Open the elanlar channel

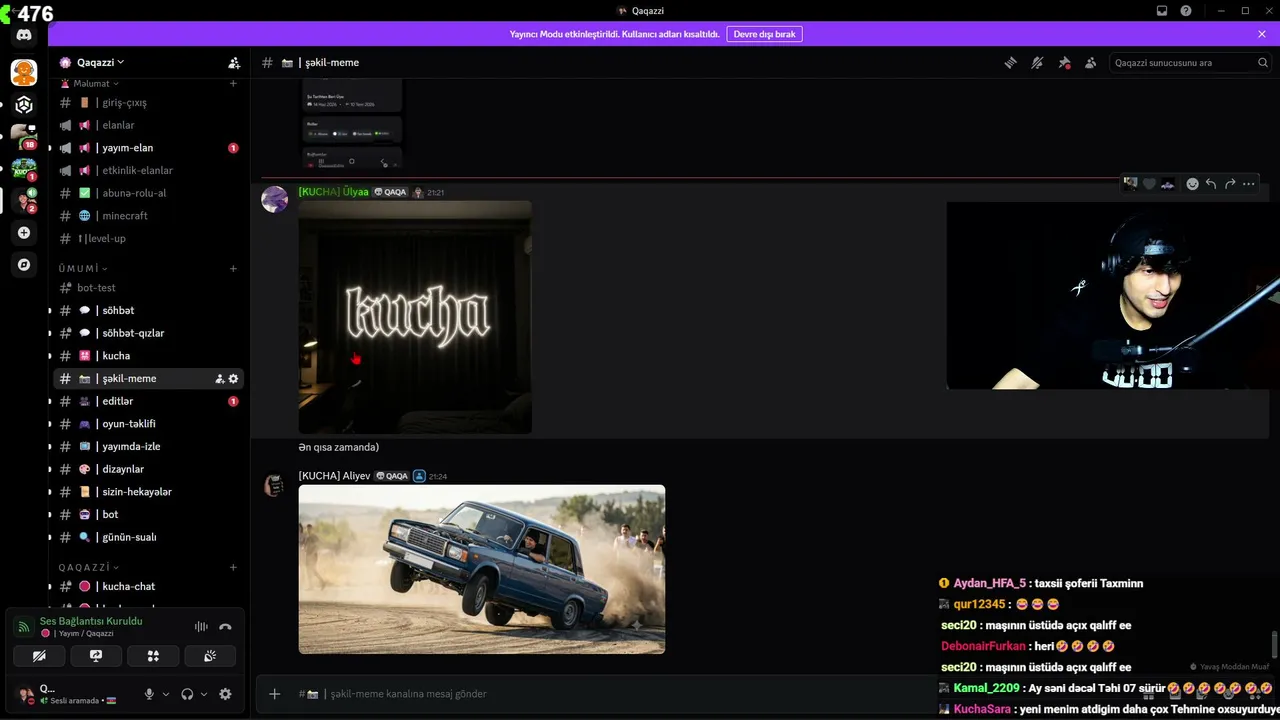click(x=149, y=125)
